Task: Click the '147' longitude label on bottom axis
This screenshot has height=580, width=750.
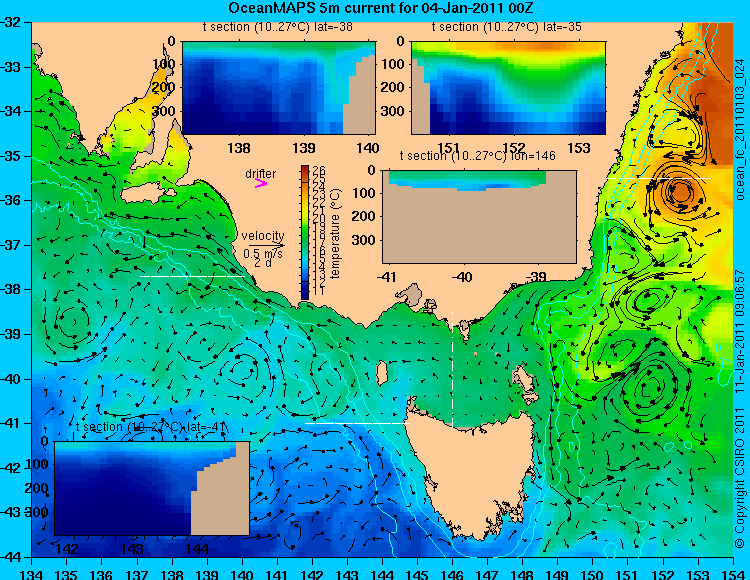Action: 487,573
